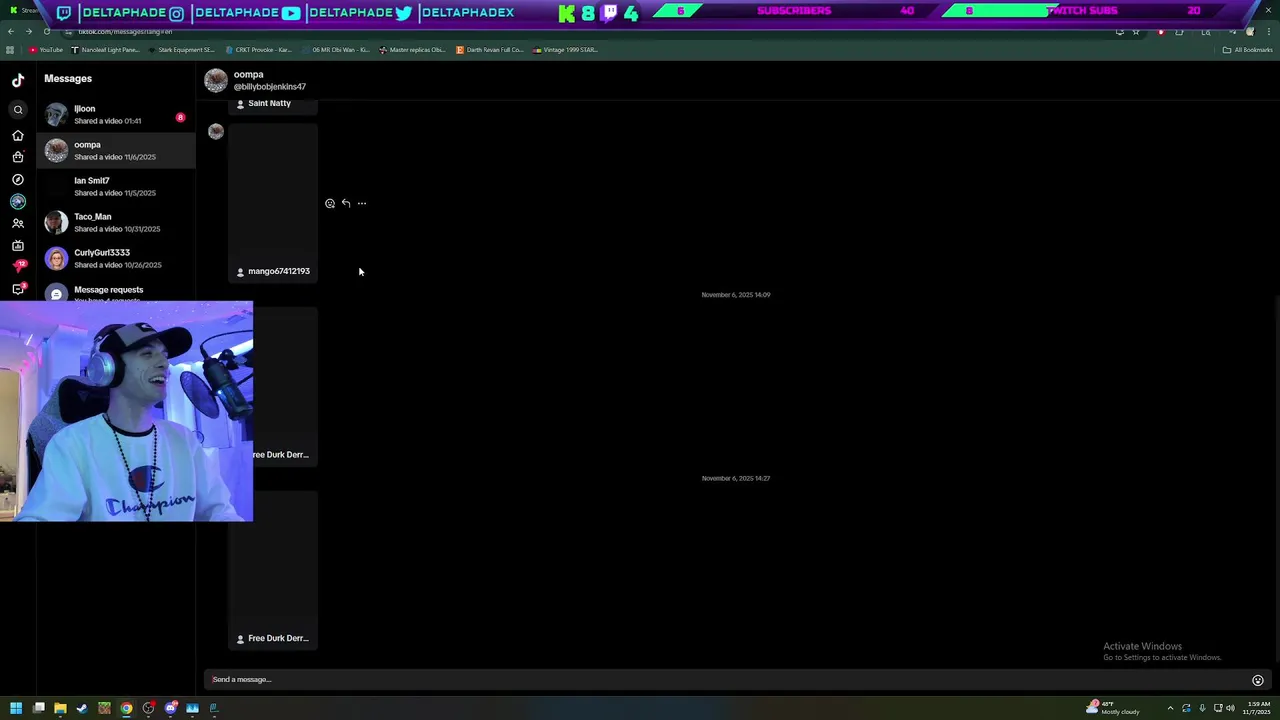The height and width of the screenshot is (720, 1280).
Task: Expand All Bookmarks folder
Action: pyautogui.click(x=1247, y=50)
